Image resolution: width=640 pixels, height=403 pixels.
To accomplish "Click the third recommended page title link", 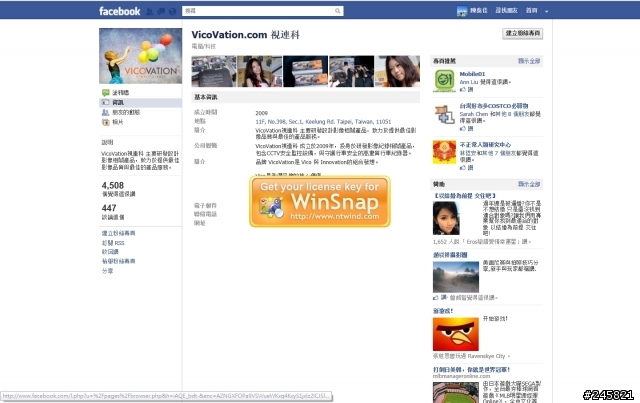I will (x=485, y=145).
